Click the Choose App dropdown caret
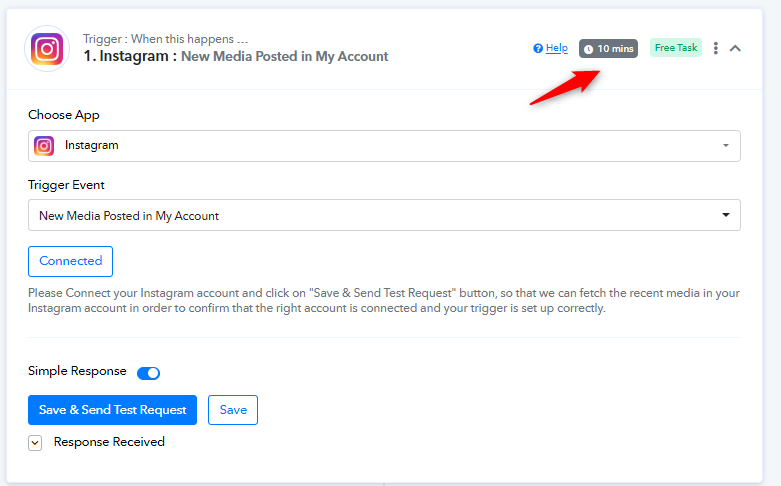The image size is (781, 486). [x=726, y=146]
